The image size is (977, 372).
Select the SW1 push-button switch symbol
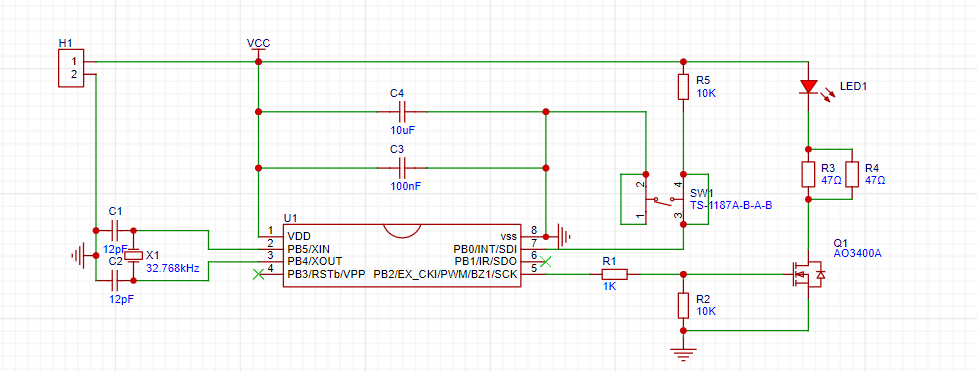pos(664,199)
